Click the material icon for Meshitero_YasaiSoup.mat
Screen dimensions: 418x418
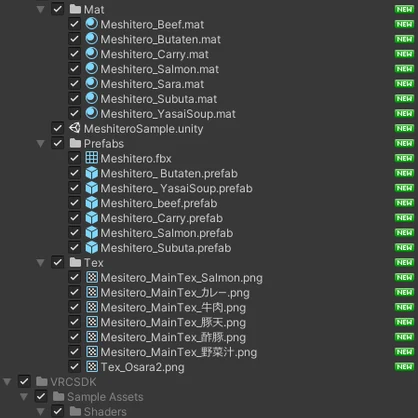pos(92,113)
